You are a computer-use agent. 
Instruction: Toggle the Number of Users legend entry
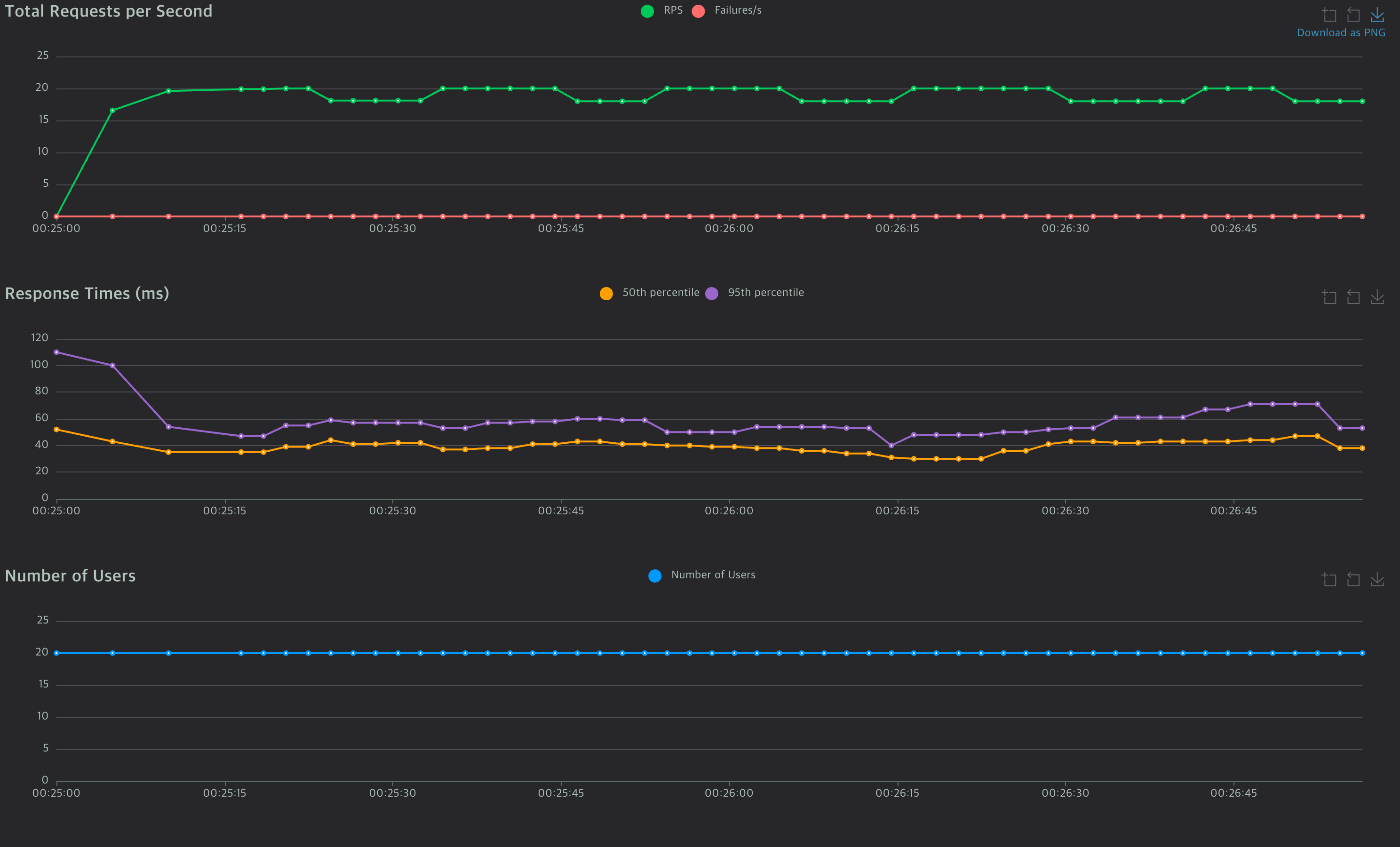tap(713, 575)
